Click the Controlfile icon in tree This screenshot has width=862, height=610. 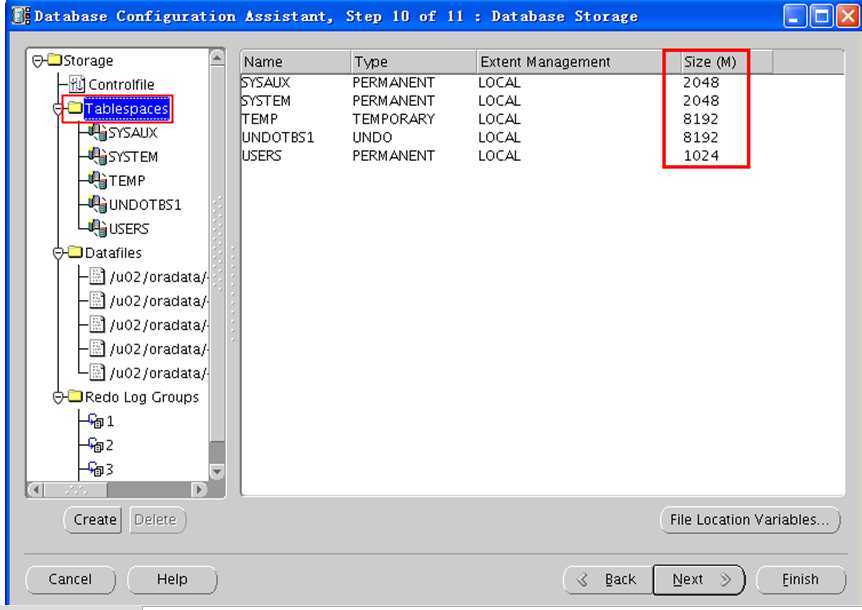tap(77, 84)
